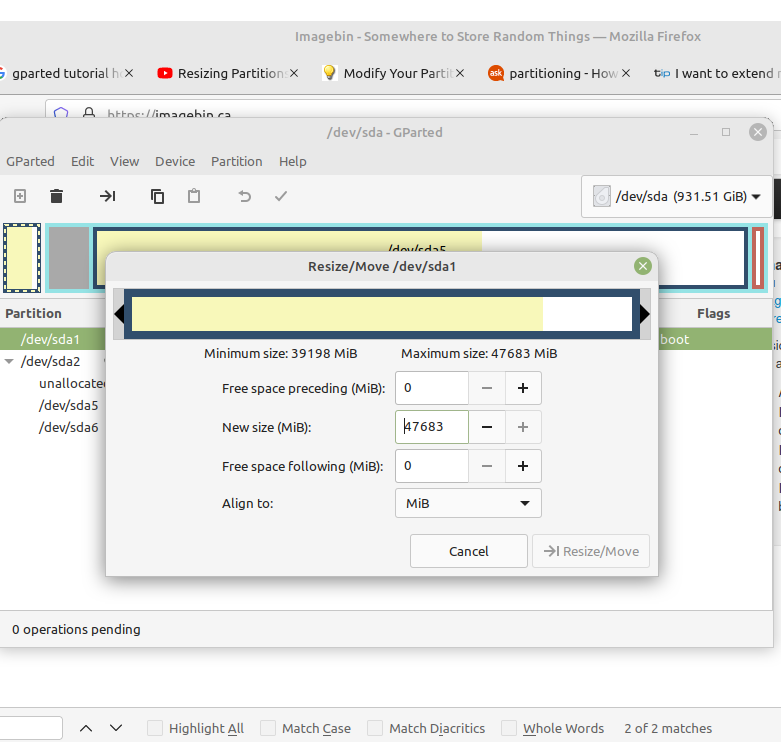Screen dimensions: 781x742
Task: Toggle Match Diacritics checkbox in find bar
Action: click(375, 728)
